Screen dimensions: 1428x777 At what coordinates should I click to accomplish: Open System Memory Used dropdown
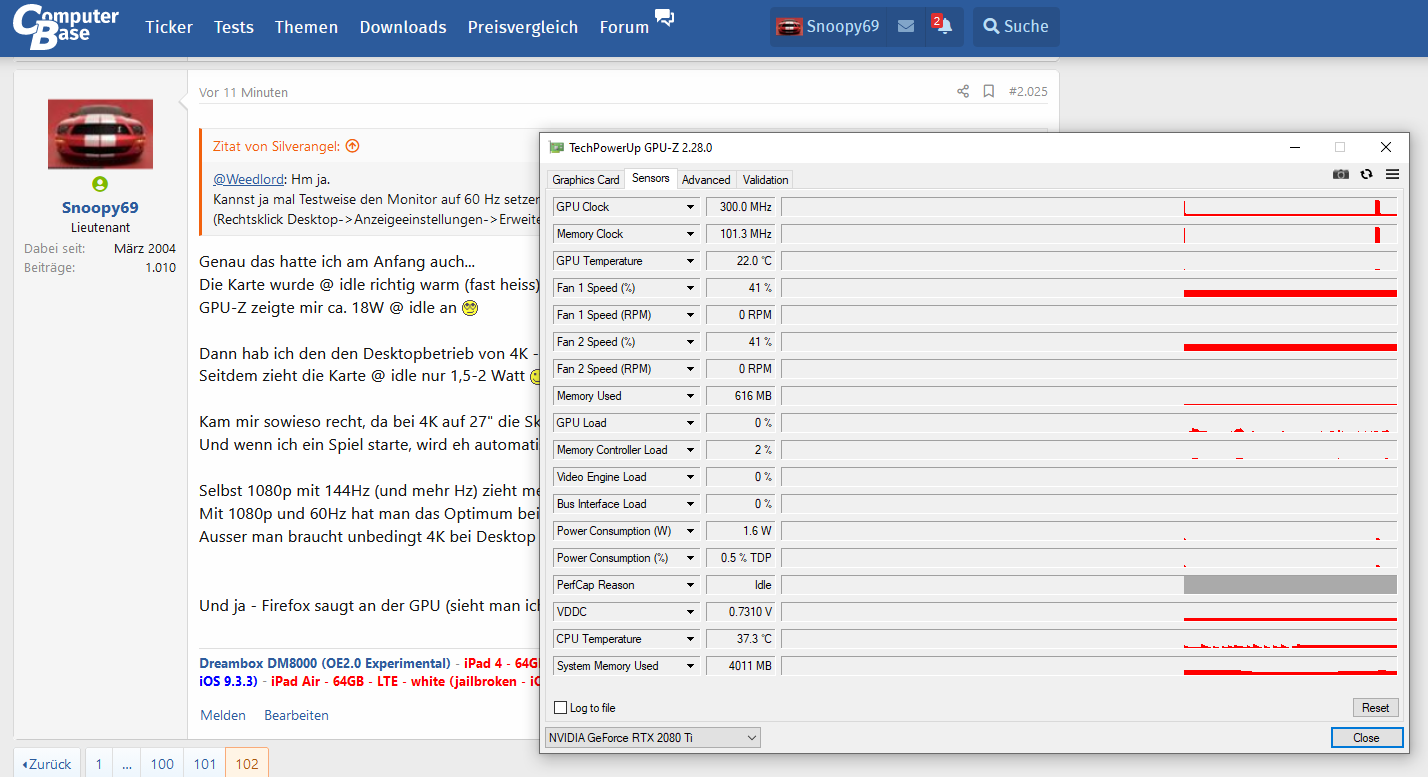690,666
